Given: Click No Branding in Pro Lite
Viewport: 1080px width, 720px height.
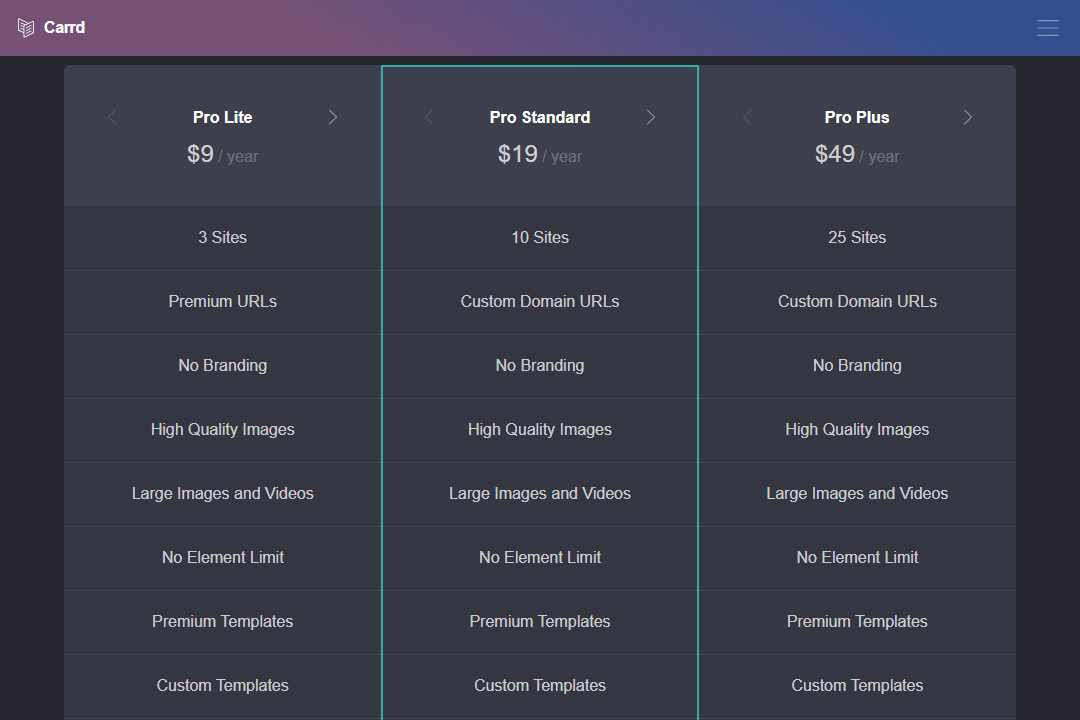Looking at the screenshot, I should point(222,366).
